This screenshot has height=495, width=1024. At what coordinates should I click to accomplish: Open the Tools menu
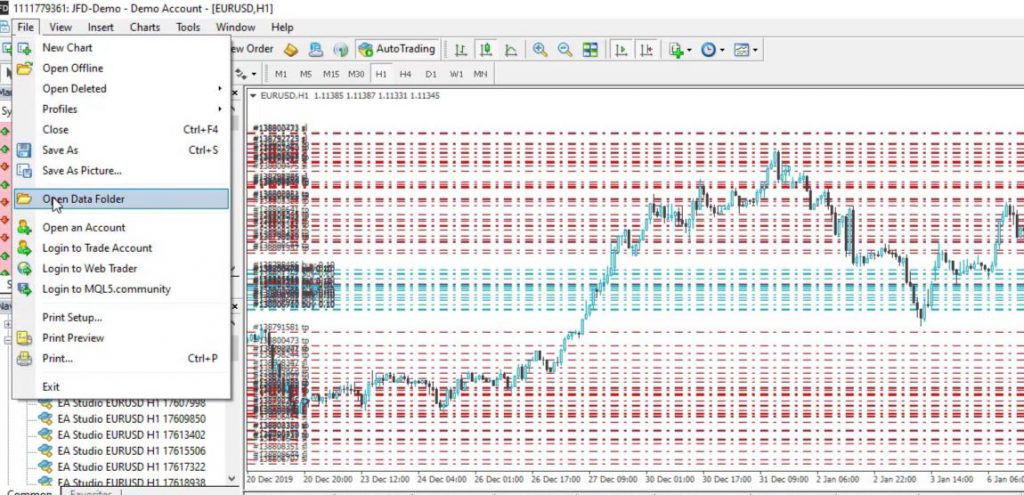(188, 27)
